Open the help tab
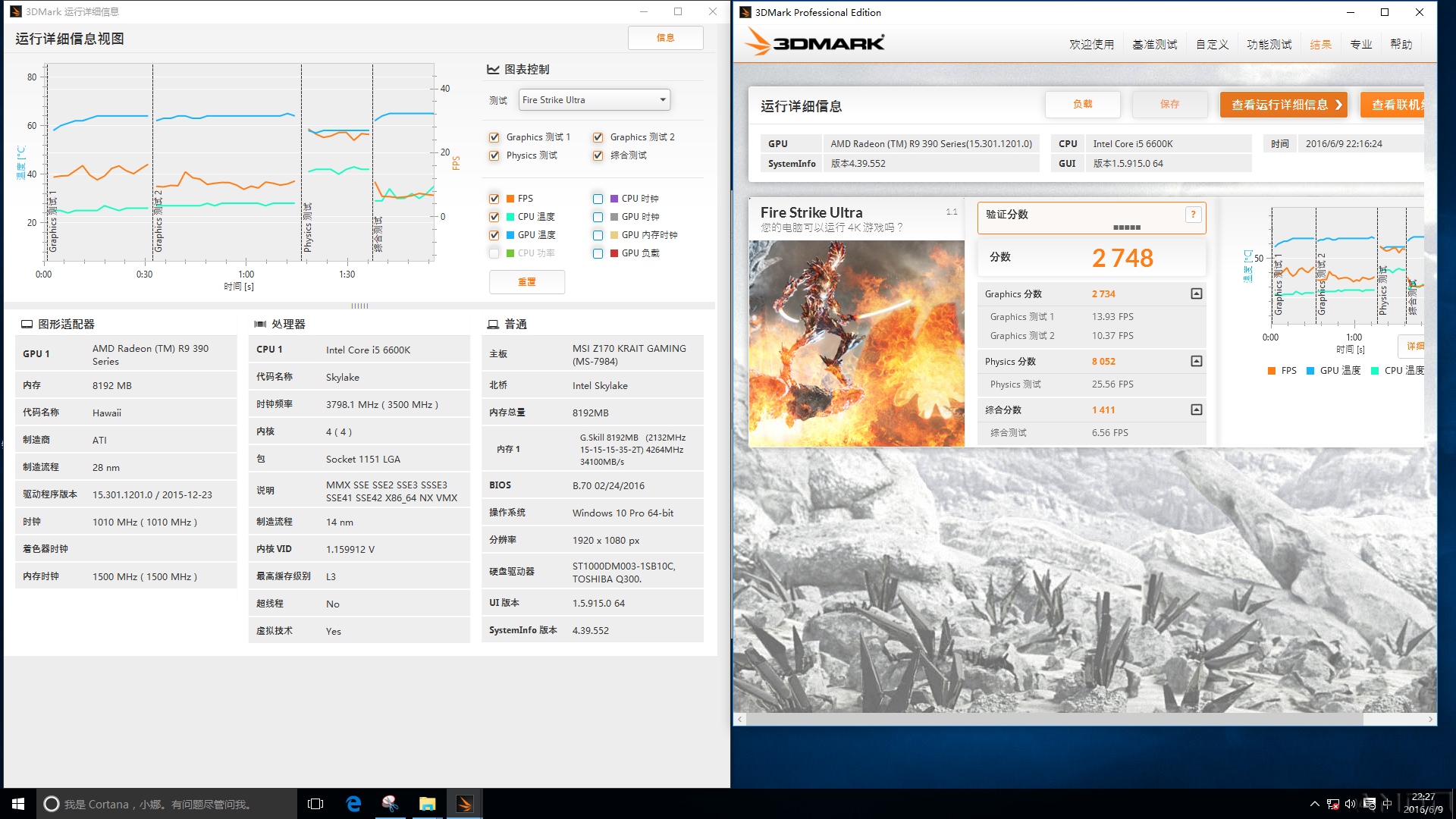This screenshot has height=819, width=1456. 1401,45
